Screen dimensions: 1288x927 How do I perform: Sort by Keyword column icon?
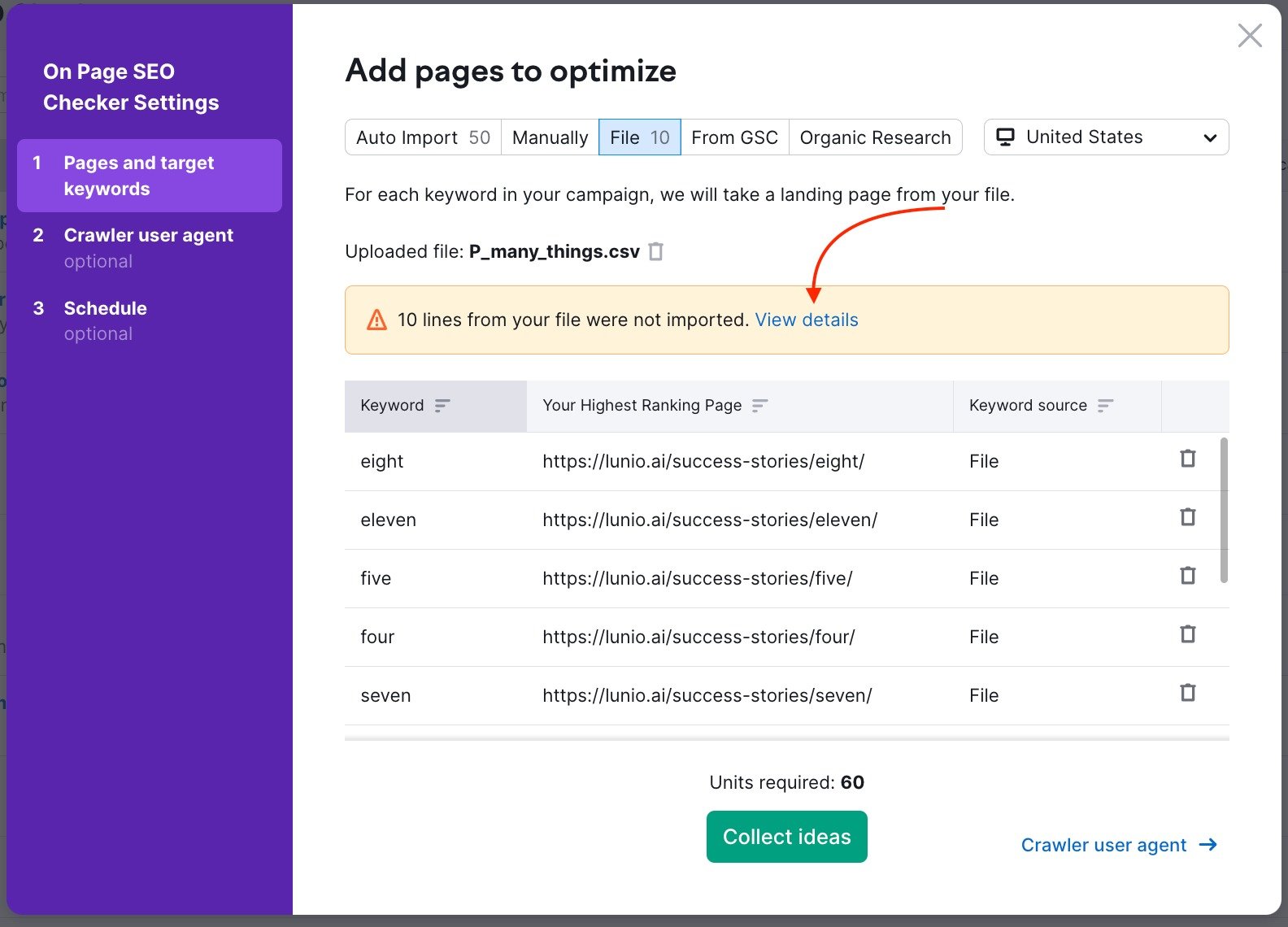(x=442, y=406)
